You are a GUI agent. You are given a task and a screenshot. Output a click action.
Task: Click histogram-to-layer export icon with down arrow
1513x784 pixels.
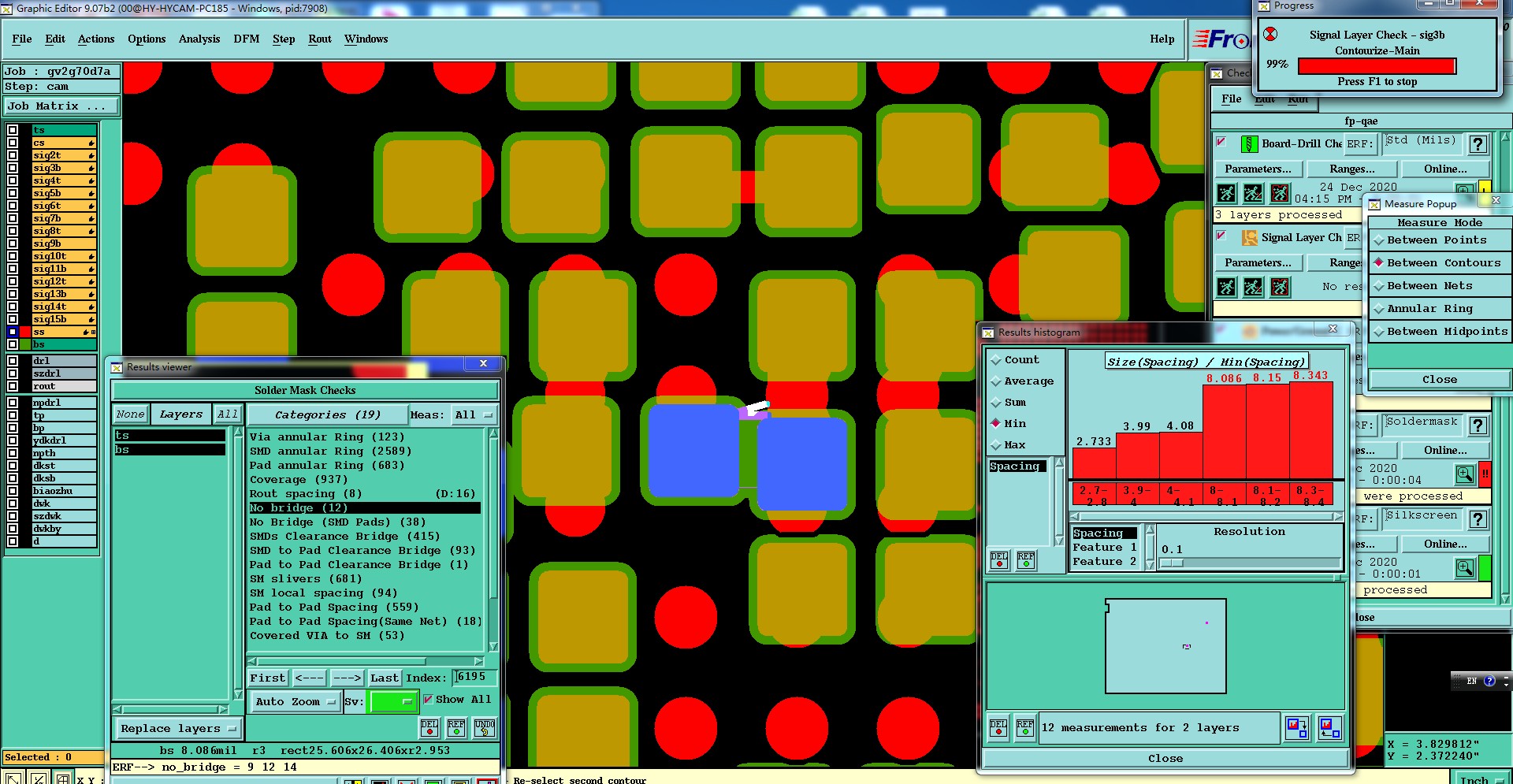point(1296,727)
